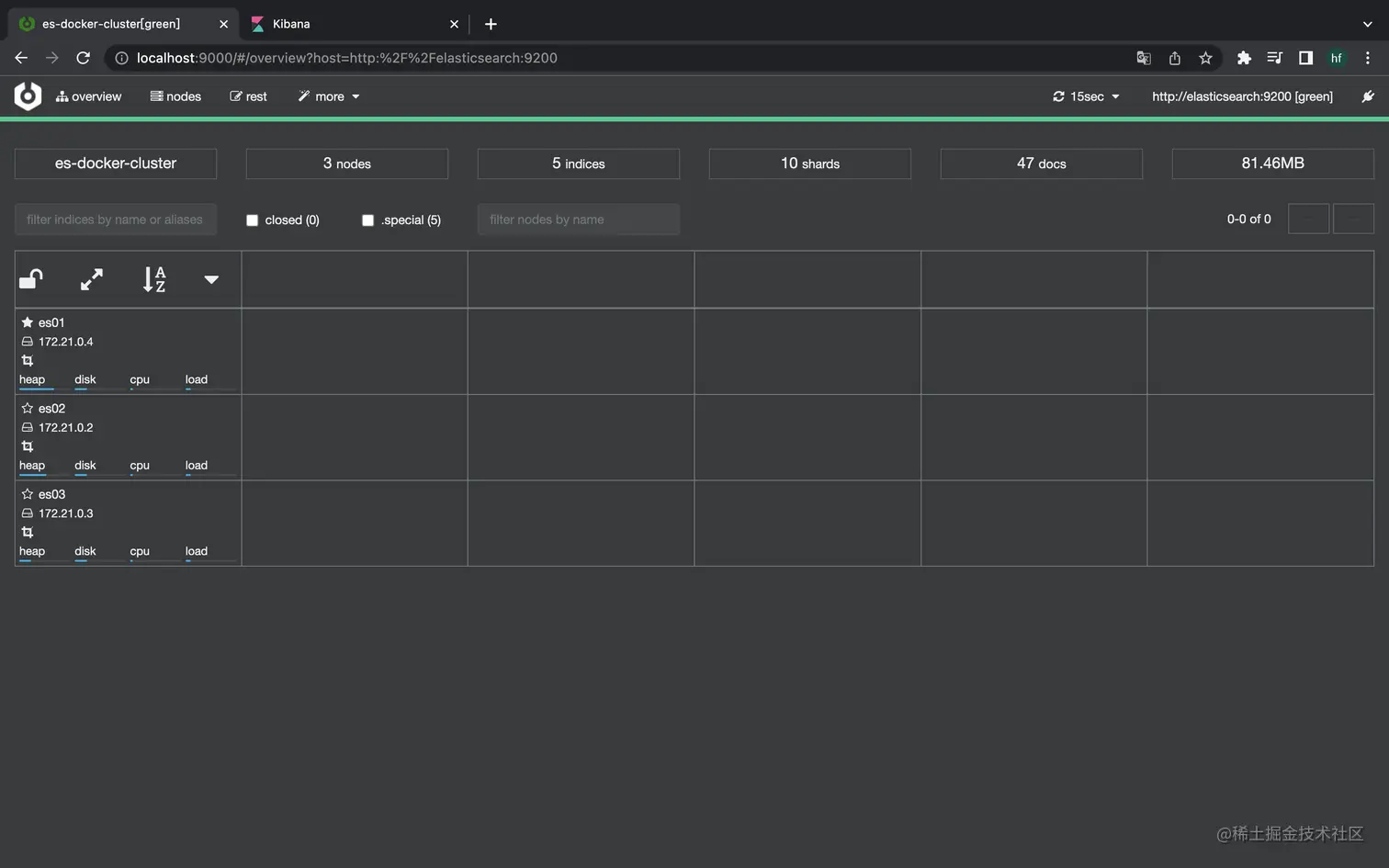1389x868 pixels.
Task: Click the es-docker-cluster name box
Action: click(116, 163)
